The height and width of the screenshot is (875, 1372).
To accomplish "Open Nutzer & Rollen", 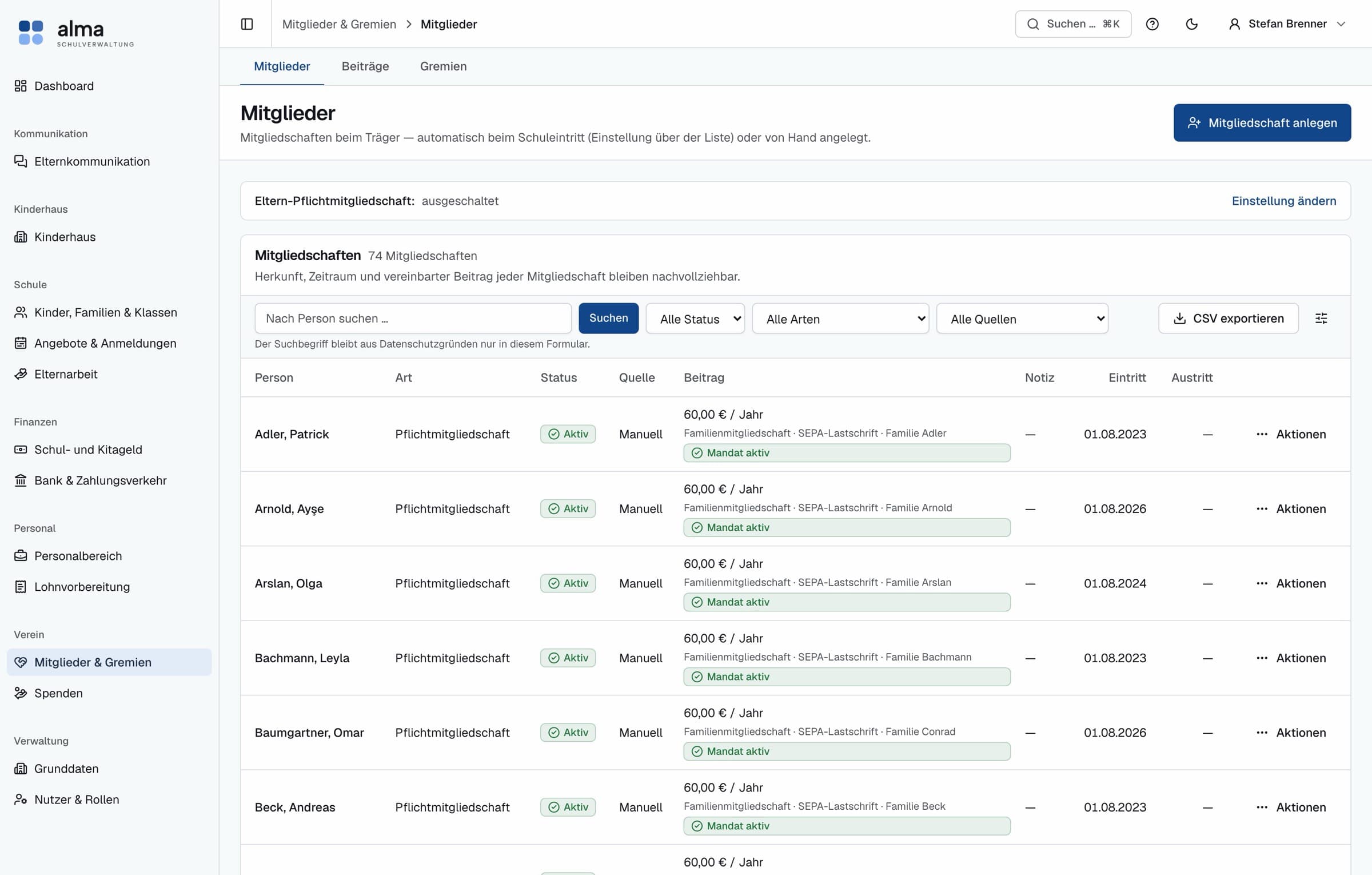I will pos(109,800).
